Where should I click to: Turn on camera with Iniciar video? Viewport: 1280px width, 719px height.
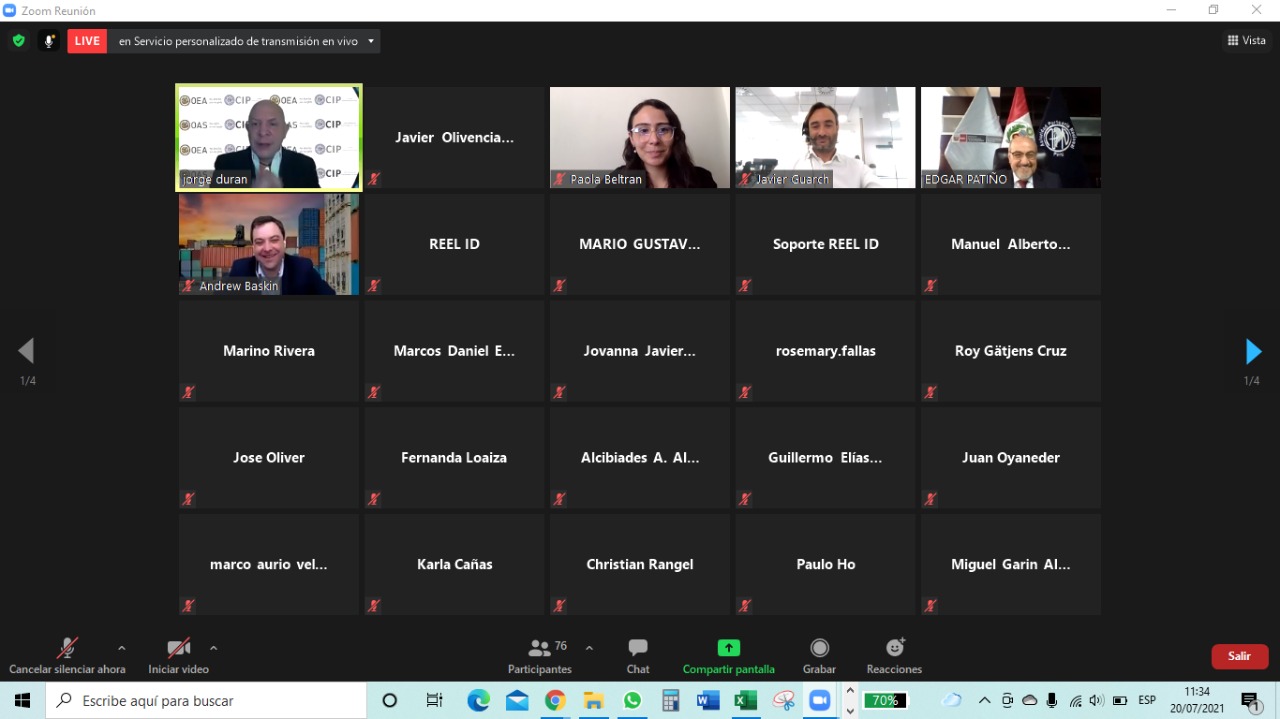pos(178,656)
